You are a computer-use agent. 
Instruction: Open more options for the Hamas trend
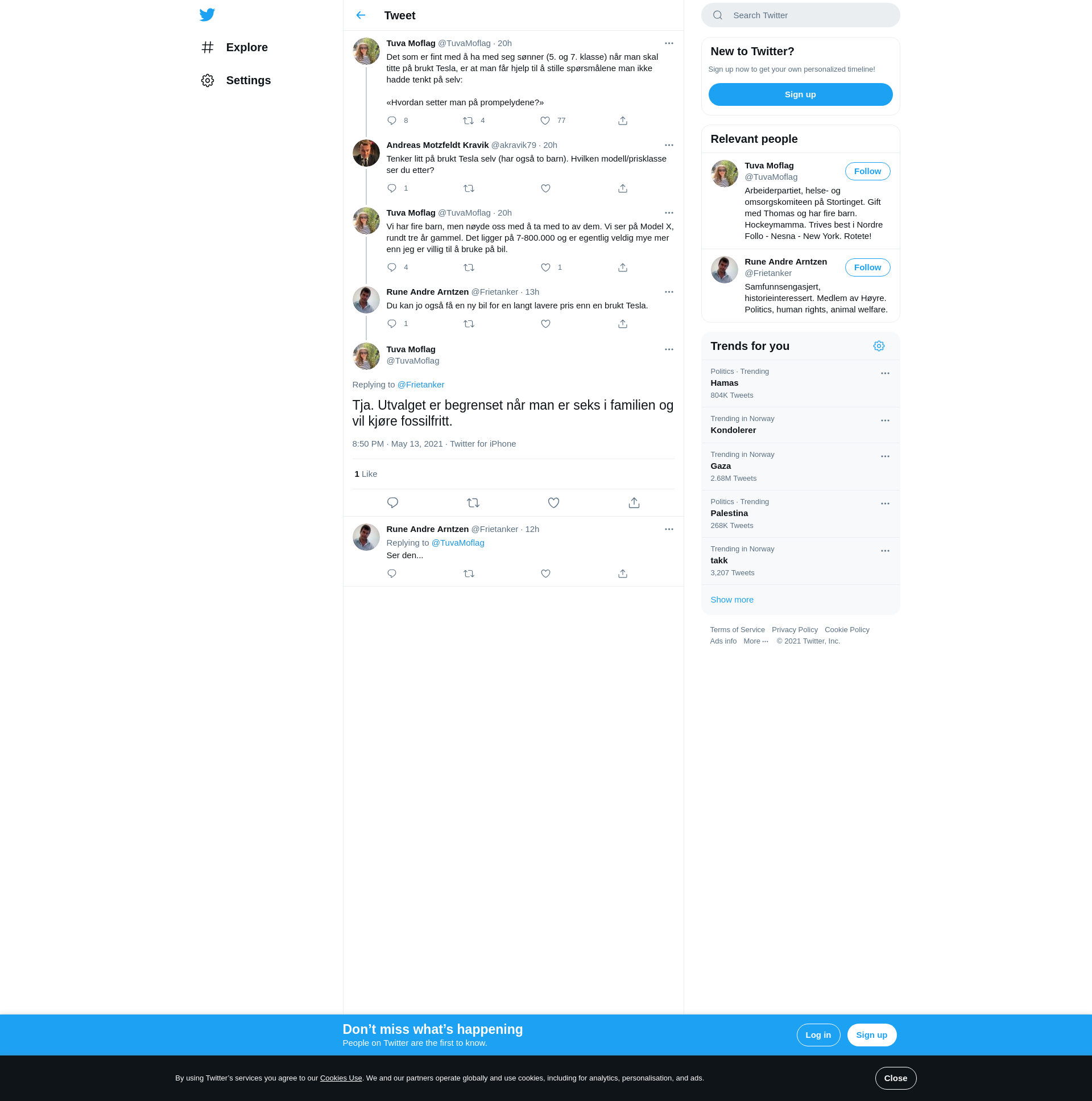pos(884,374)
